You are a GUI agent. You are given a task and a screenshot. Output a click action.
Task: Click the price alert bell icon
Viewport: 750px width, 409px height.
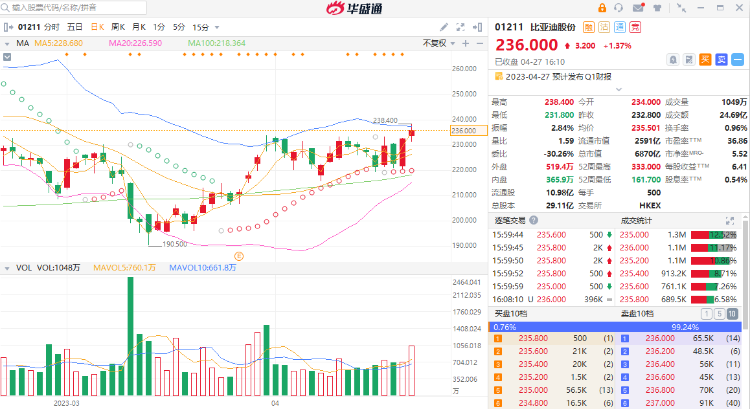click(x=673, y=60)
